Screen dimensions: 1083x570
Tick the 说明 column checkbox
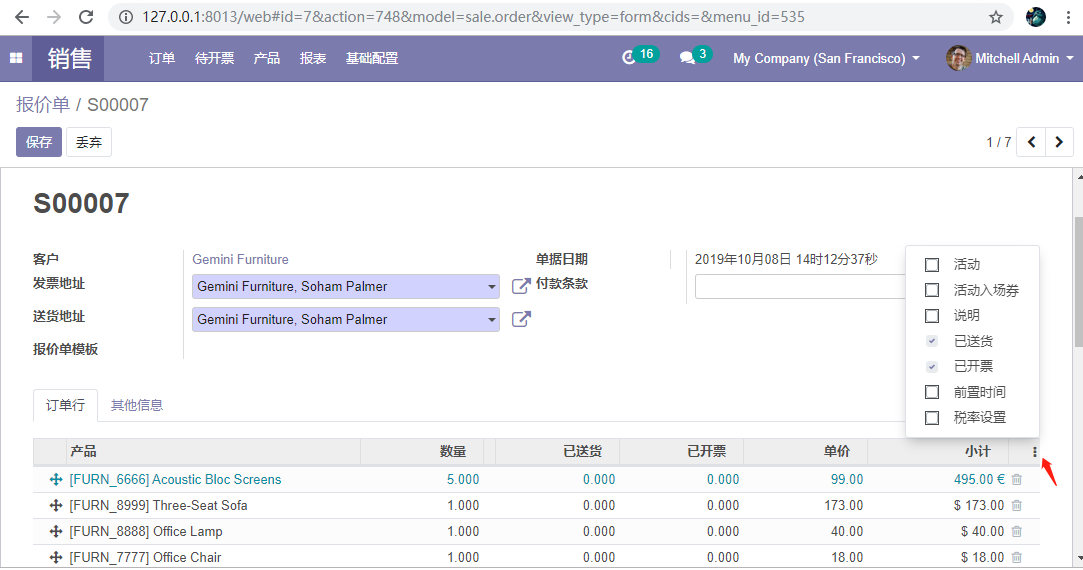932,316
